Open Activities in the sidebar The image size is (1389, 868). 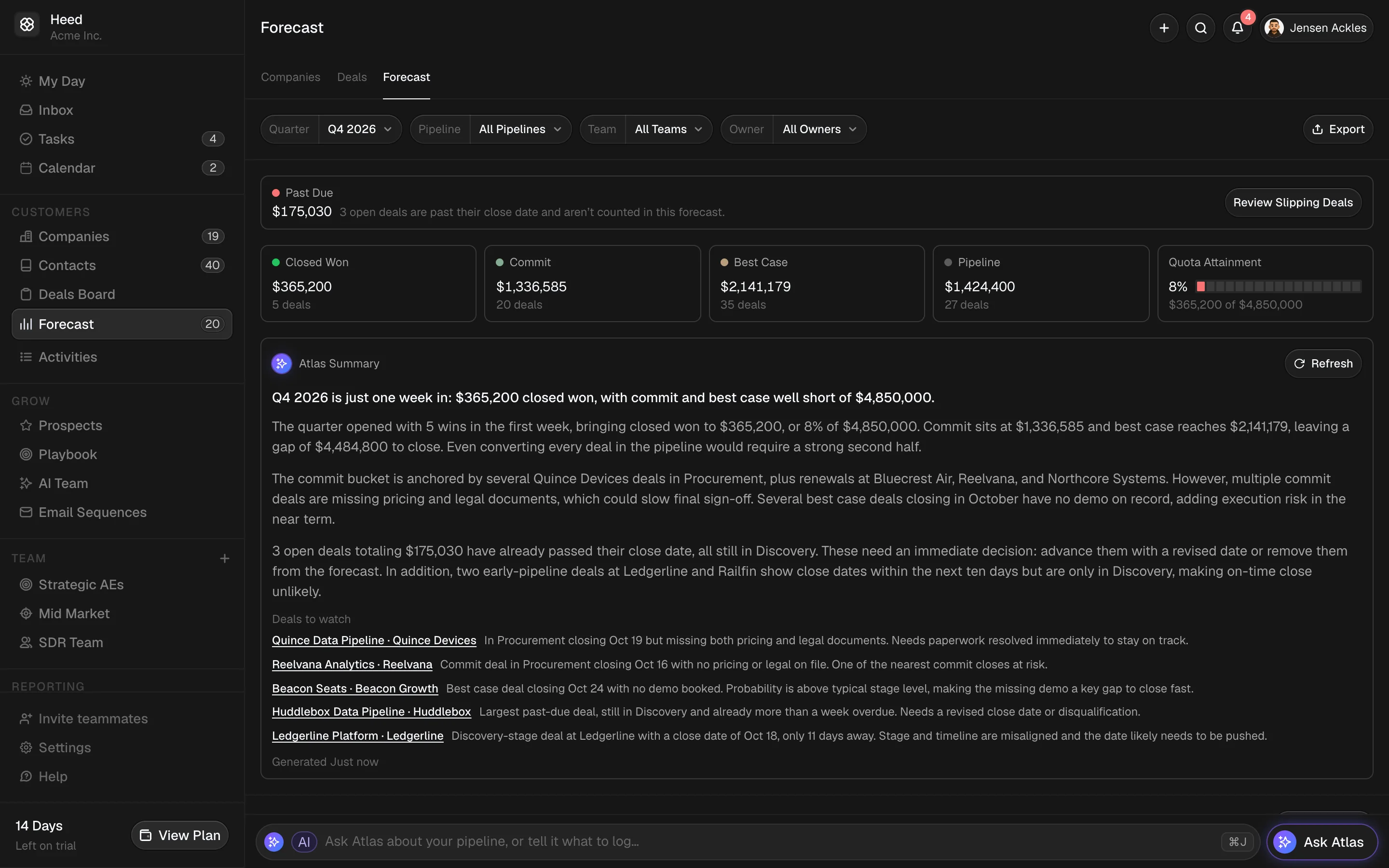point(122,357)
